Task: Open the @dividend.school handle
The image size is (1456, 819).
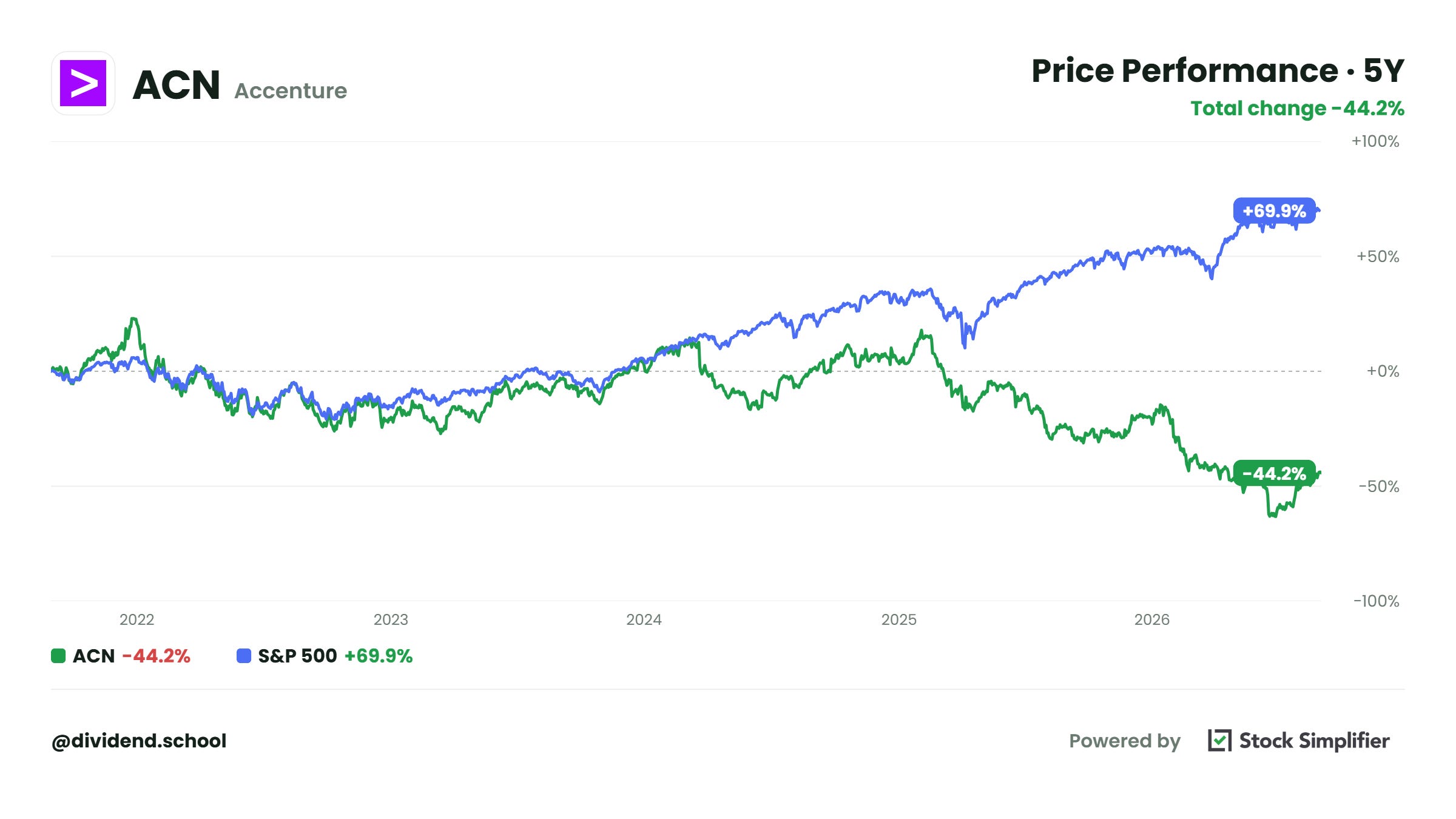Action: 139,741
